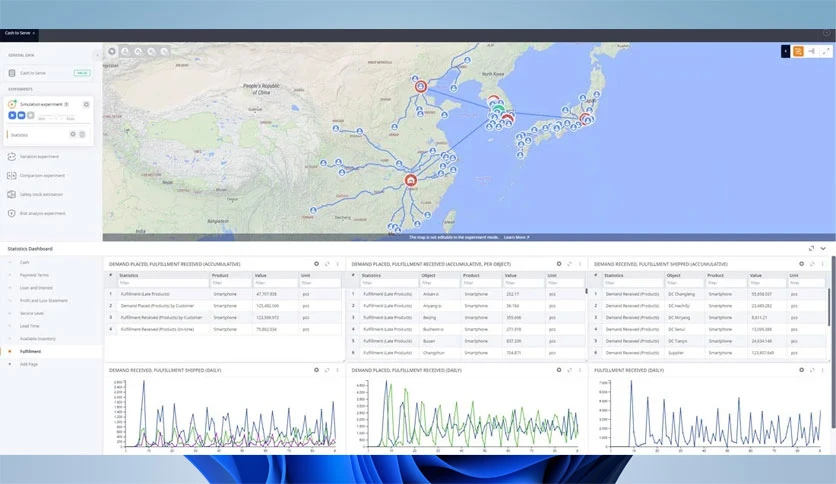The image size is (836, 484).
Task: Expand the Demand Placed Accumulative table widget
Action: (327, 264)
